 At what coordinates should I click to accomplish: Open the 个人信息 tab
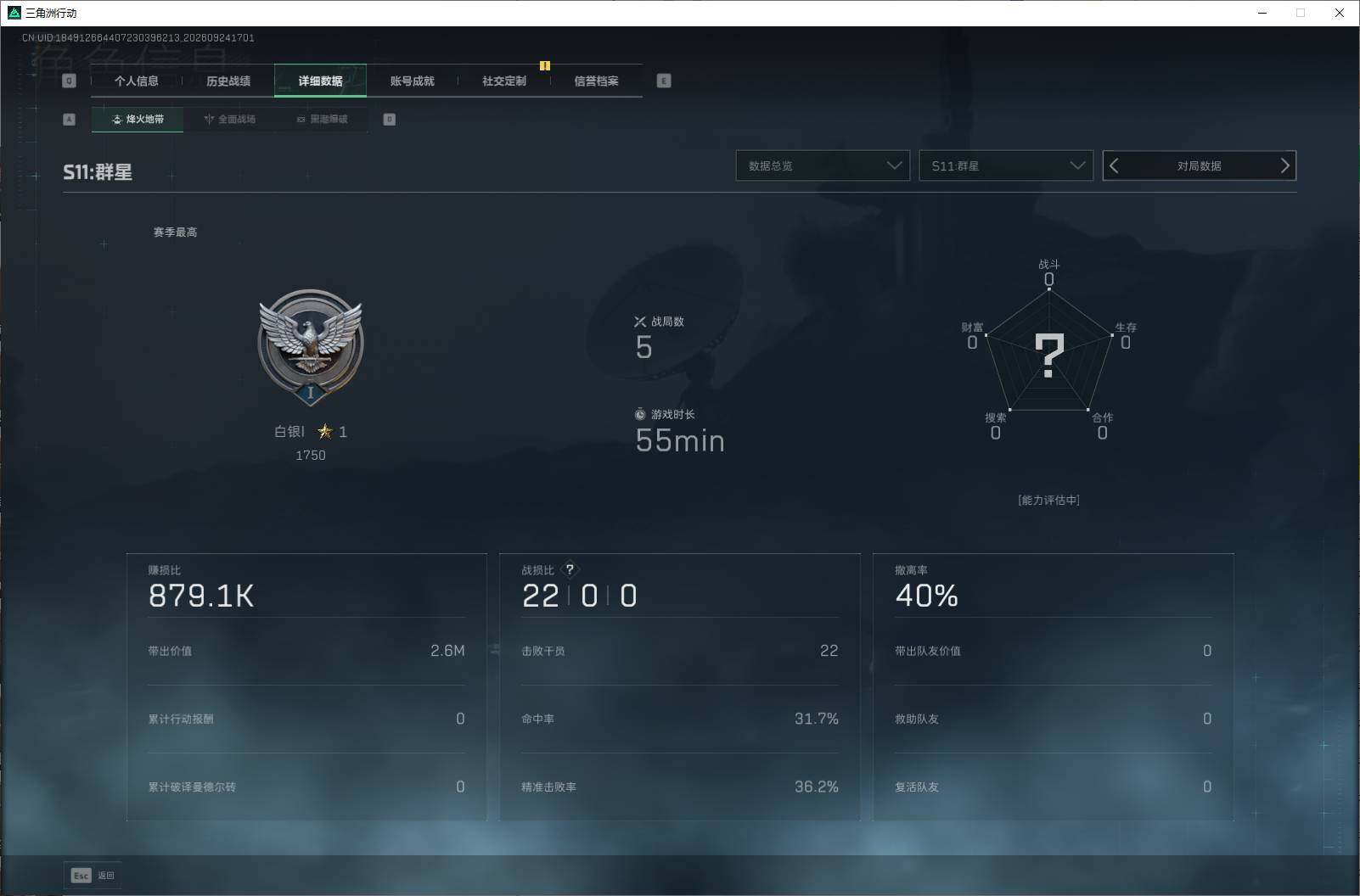[x=137, y=81]
